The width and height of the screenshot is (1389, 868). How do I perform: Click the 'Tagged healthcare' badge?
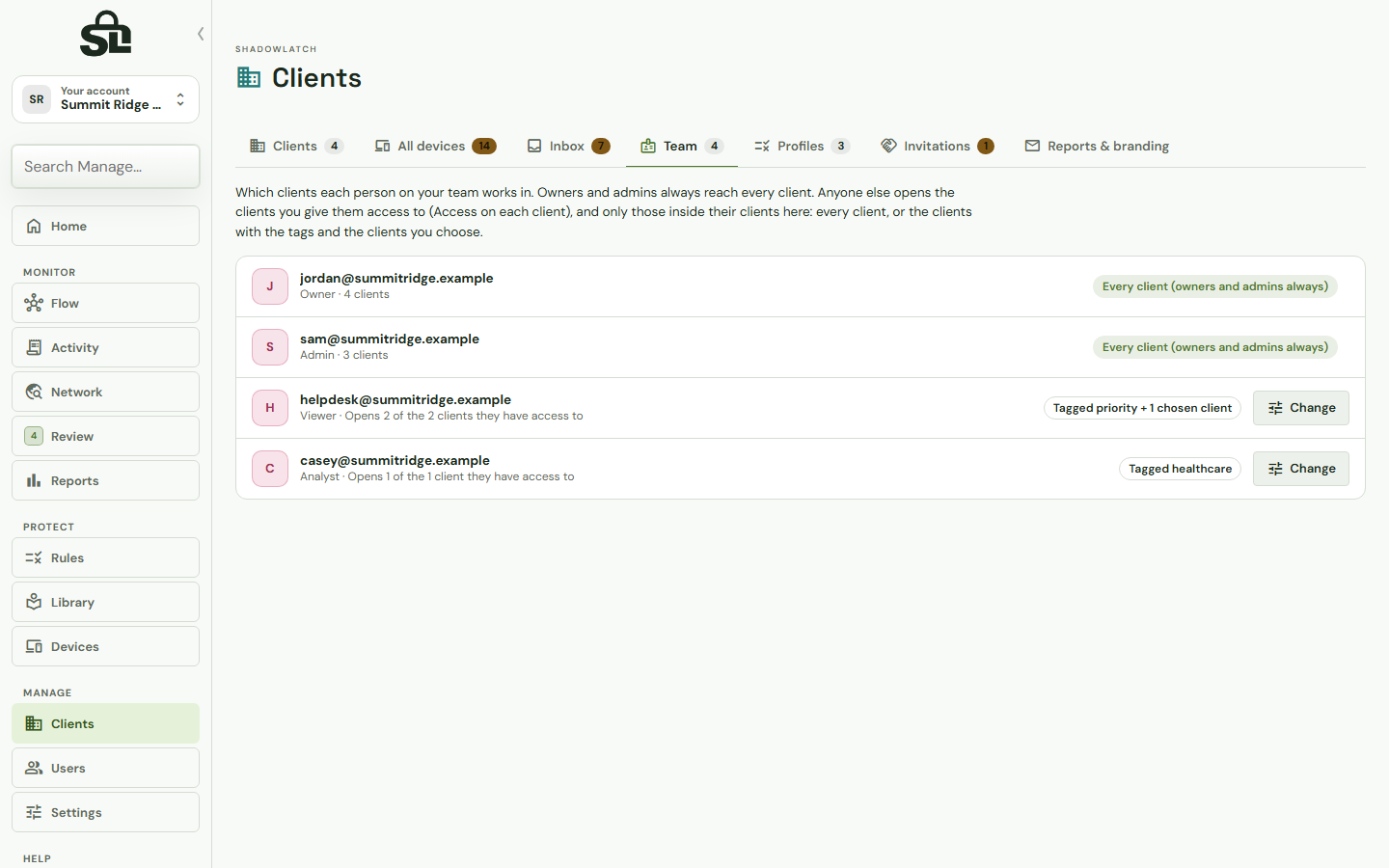point(1180,469)
